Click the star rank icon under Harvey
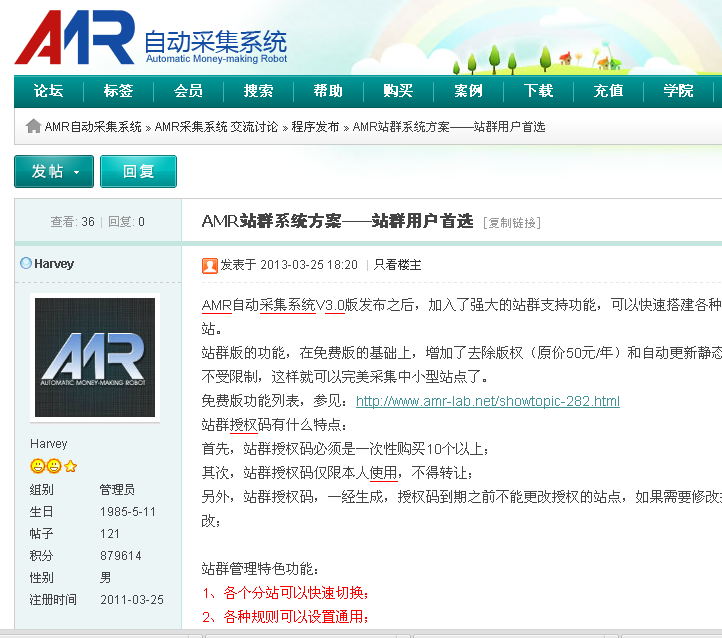Image resolution: width=722 pixels, height=638 pixels. pos(70,466)
